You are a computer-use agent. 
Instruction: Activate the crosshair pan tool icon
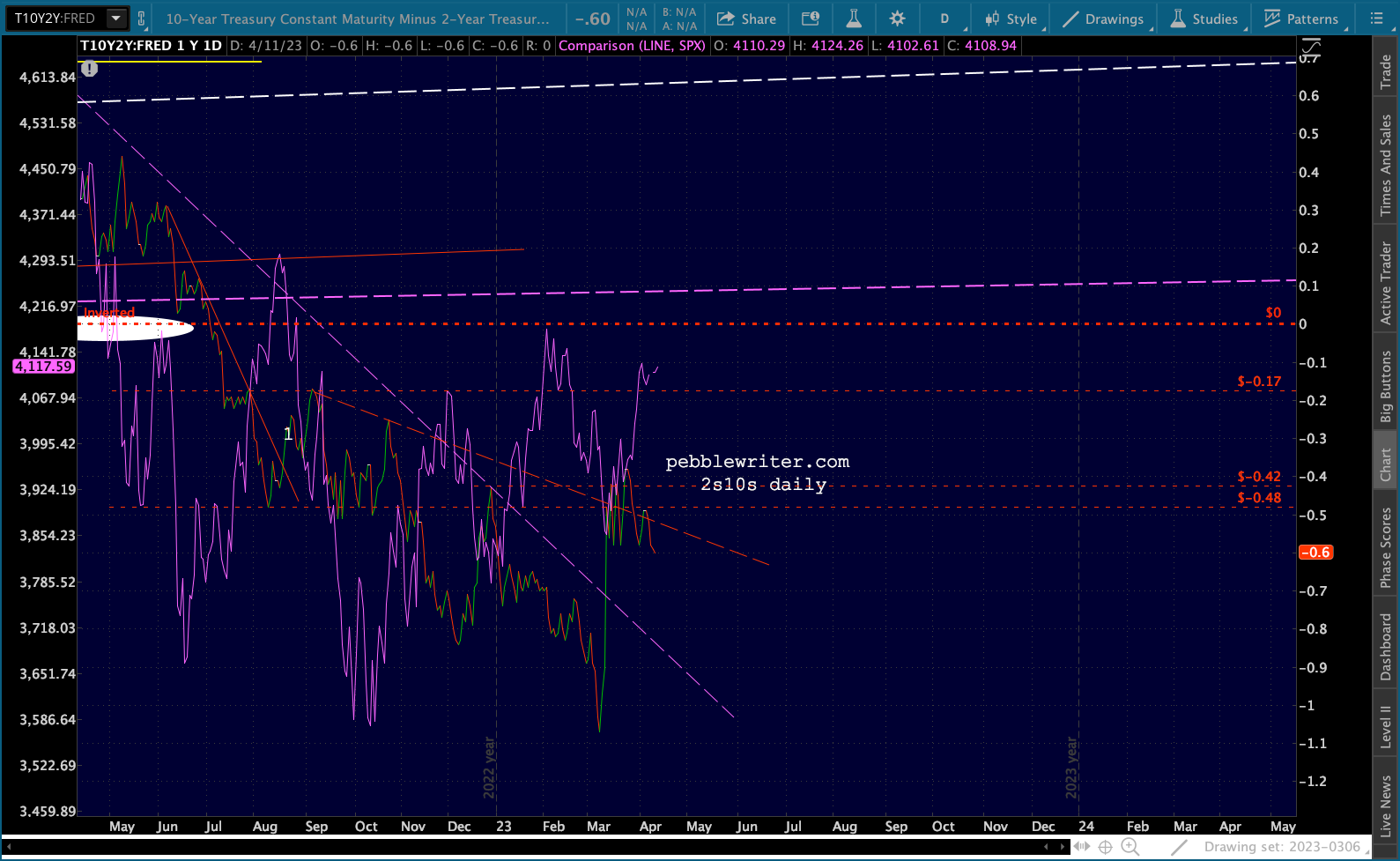[x=1105, y=847]
